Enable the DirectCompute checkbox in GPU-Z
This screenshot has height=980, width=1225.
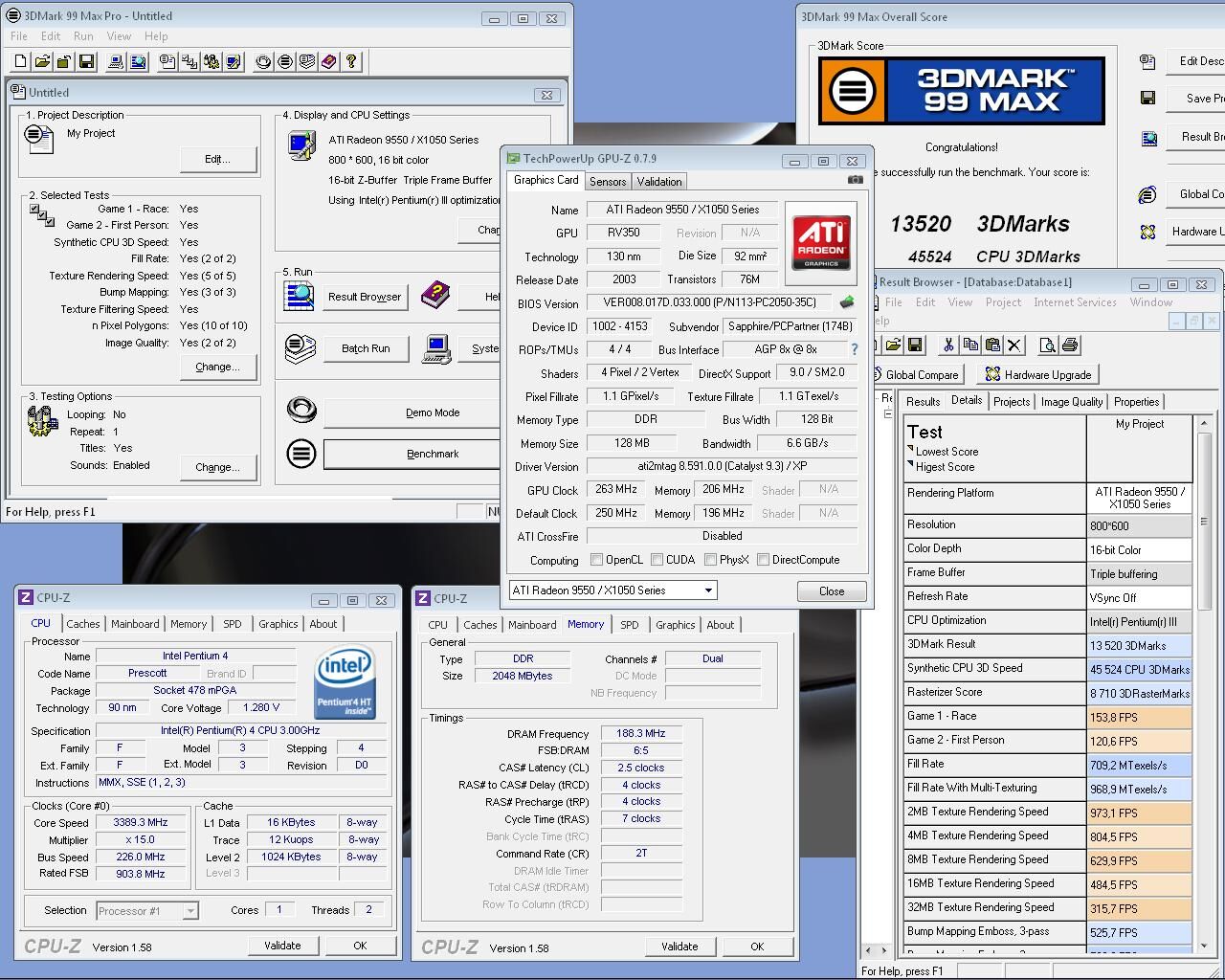point(763,560)
